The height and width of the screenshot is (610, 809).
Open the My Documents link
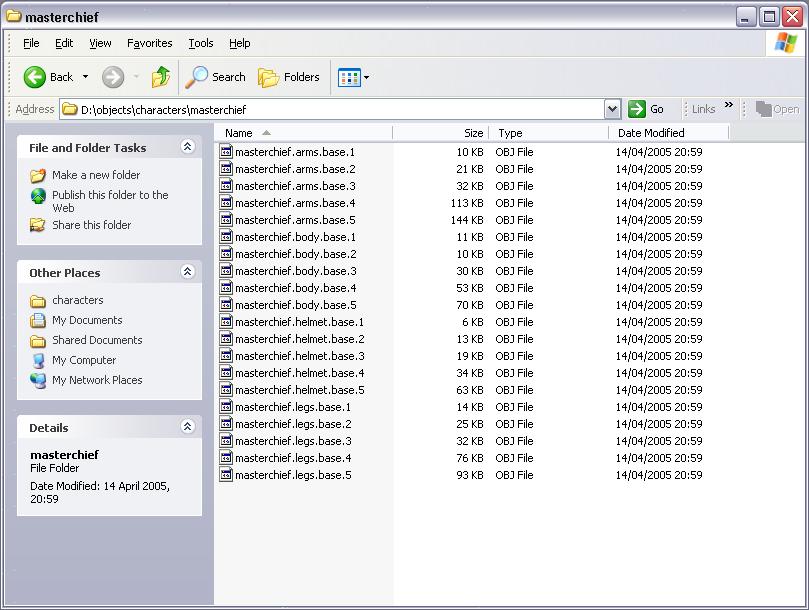87,320
